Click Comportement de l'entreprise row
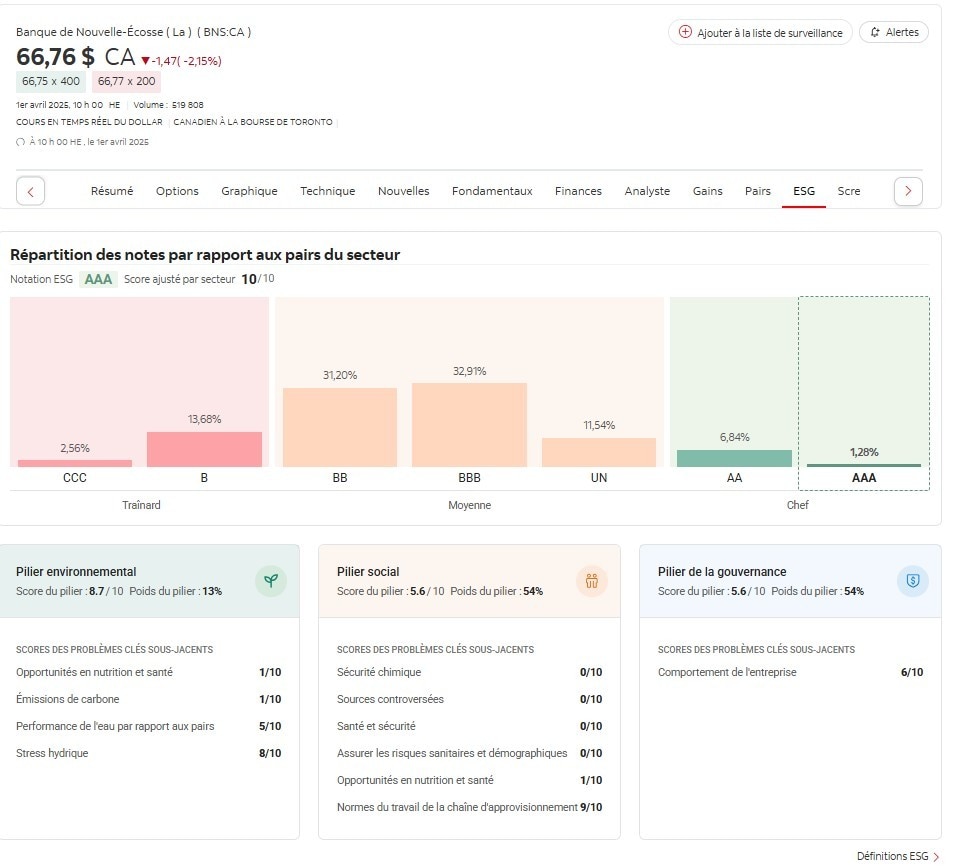The height and width of the screenshot is (868, 957). 790,672
